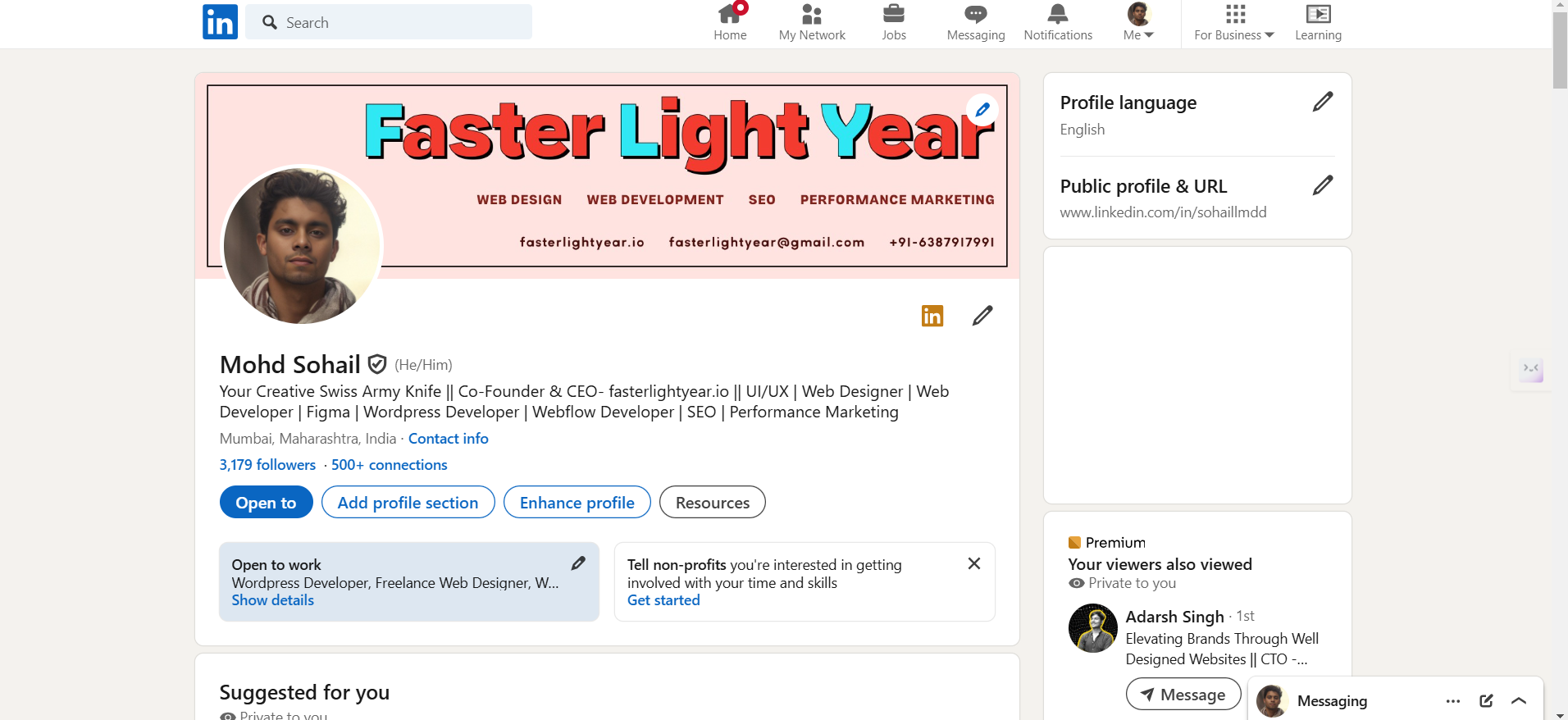The width and height of the screenshot is (1568, 720).
Task: Open the Contact info link
Action: tap(448, 439)
